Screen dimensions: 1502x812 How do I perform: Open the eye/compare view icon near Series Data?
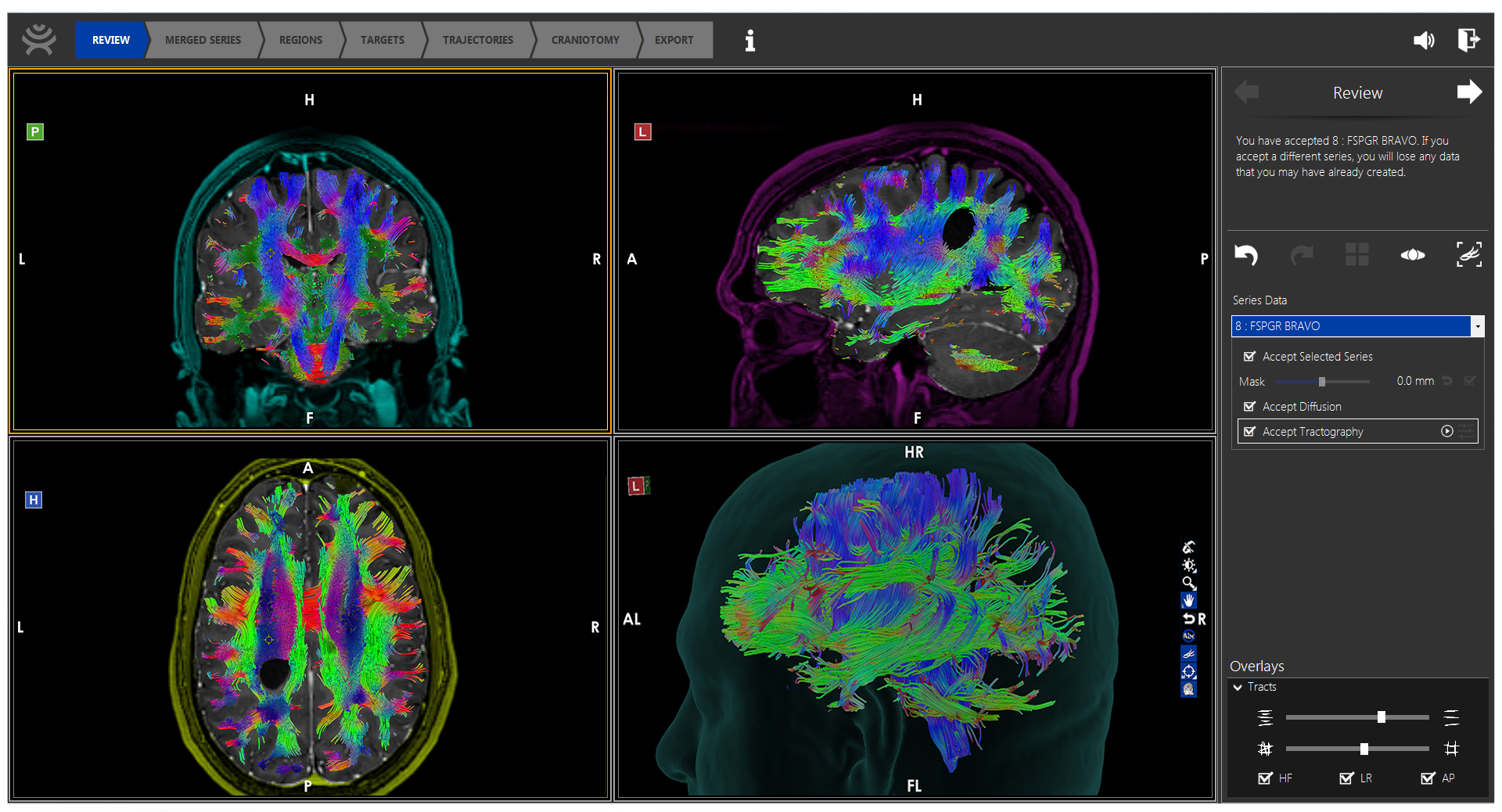point(1412,255)
